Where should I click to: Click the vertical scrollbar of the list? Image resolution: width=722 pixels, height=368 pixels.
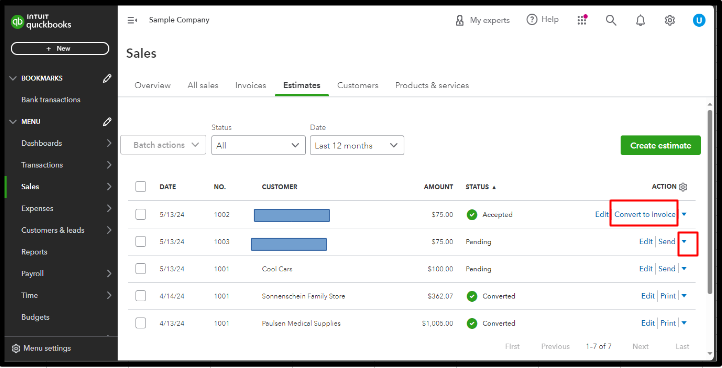pos(710,201)
